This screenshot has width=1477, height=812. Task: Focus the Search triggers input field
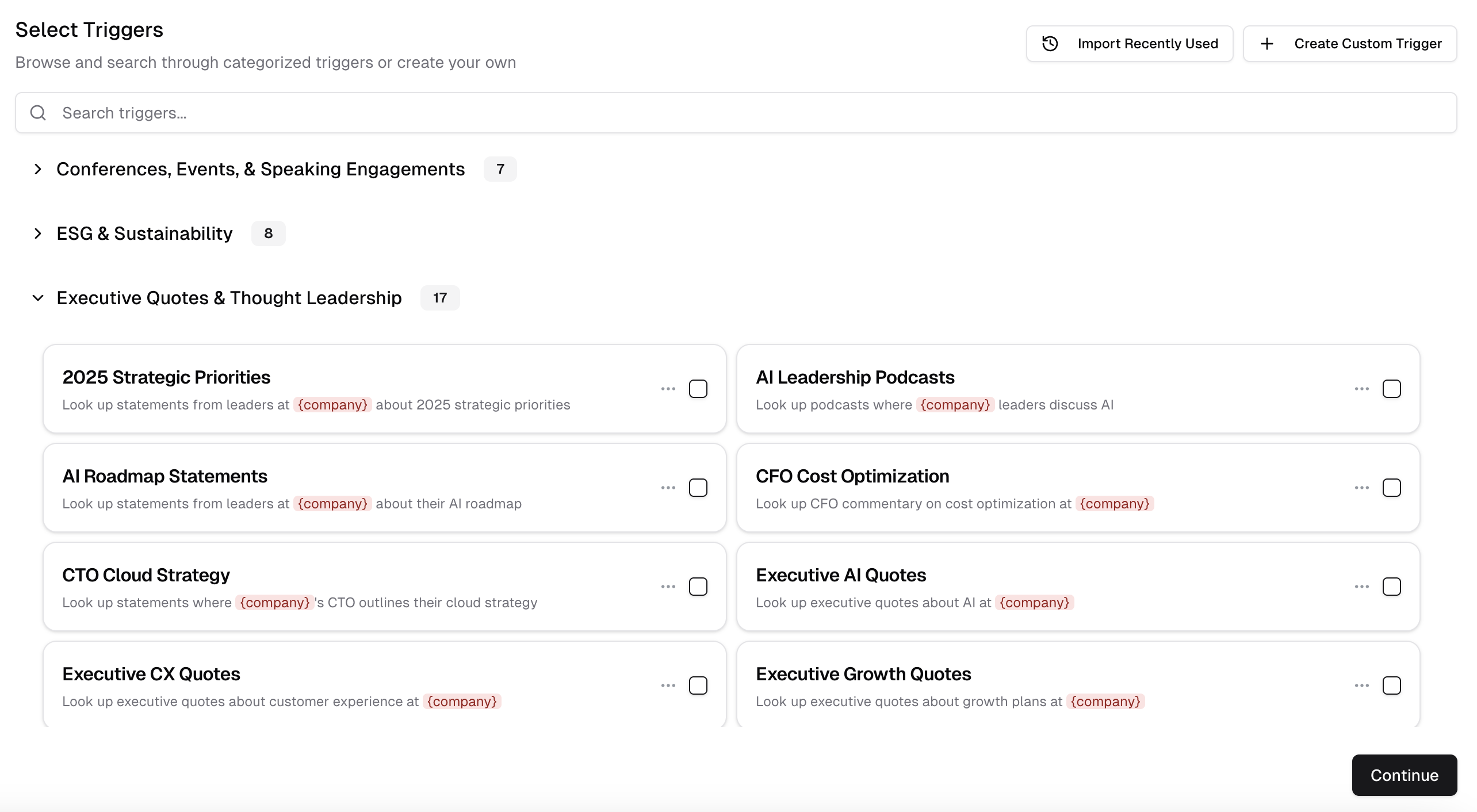(748, 113)
